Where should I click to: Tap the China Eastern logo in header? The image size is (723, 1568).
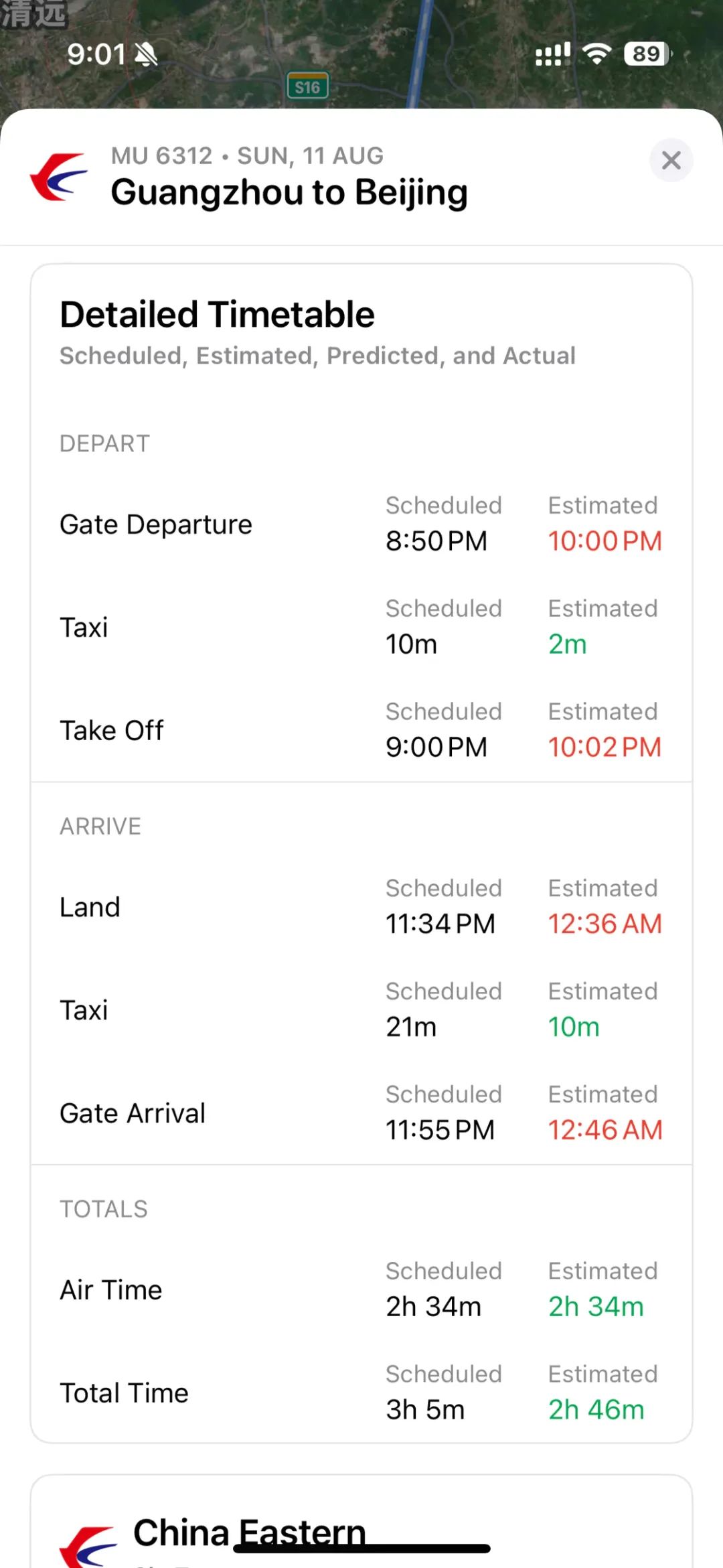[x=59, y=177]
